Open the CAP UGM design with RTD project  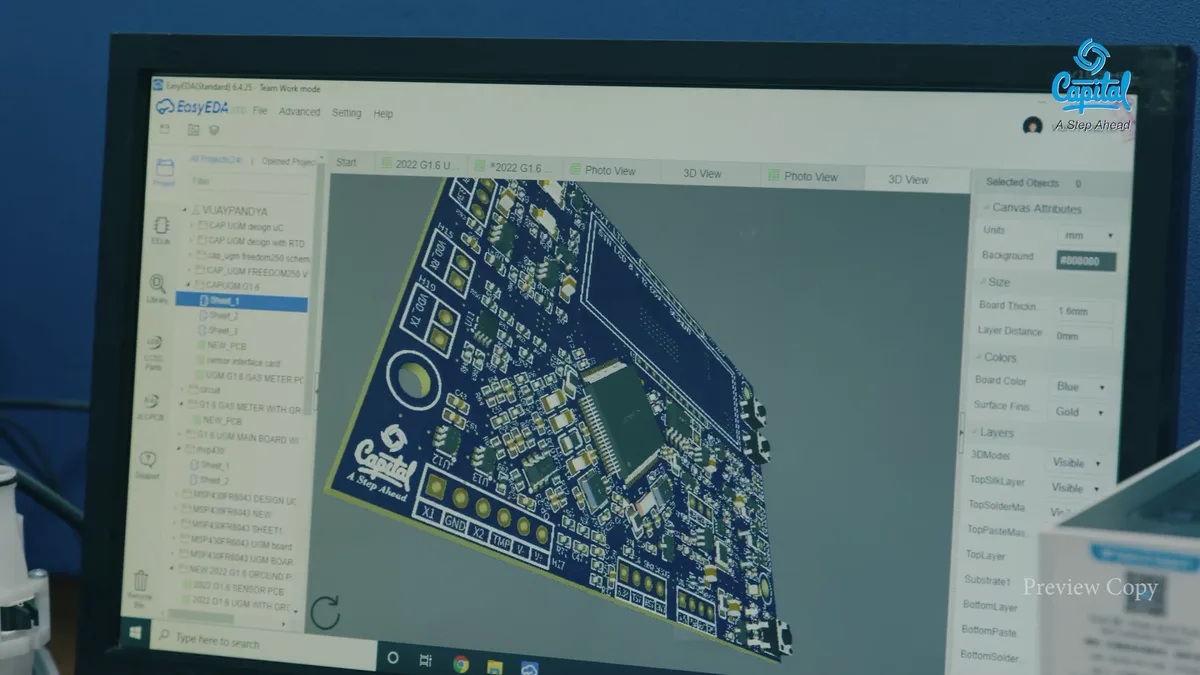(x=255, y=242)
